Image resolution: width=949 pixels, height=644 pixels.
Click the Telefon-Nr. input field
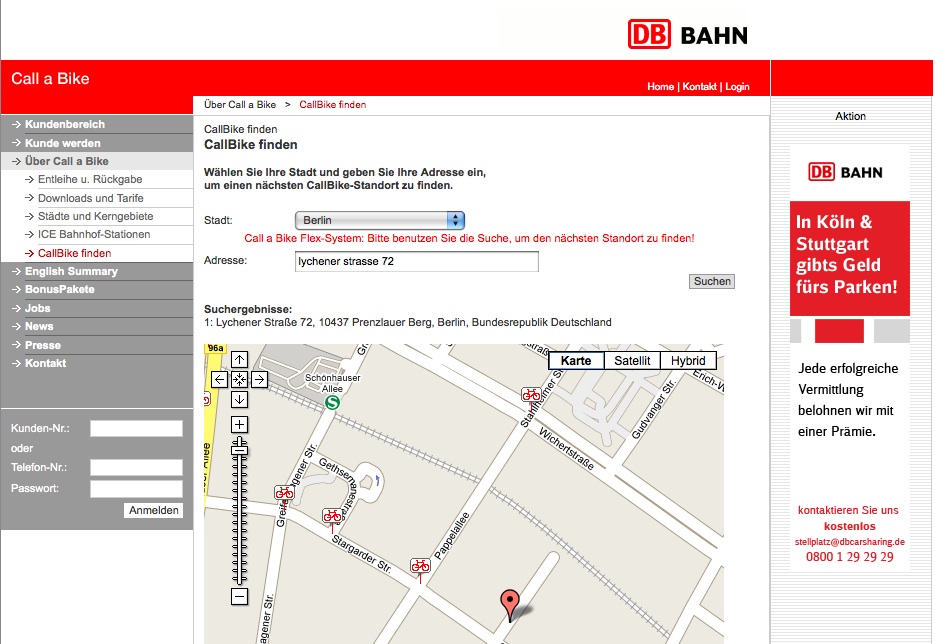[x=136, y=467]
